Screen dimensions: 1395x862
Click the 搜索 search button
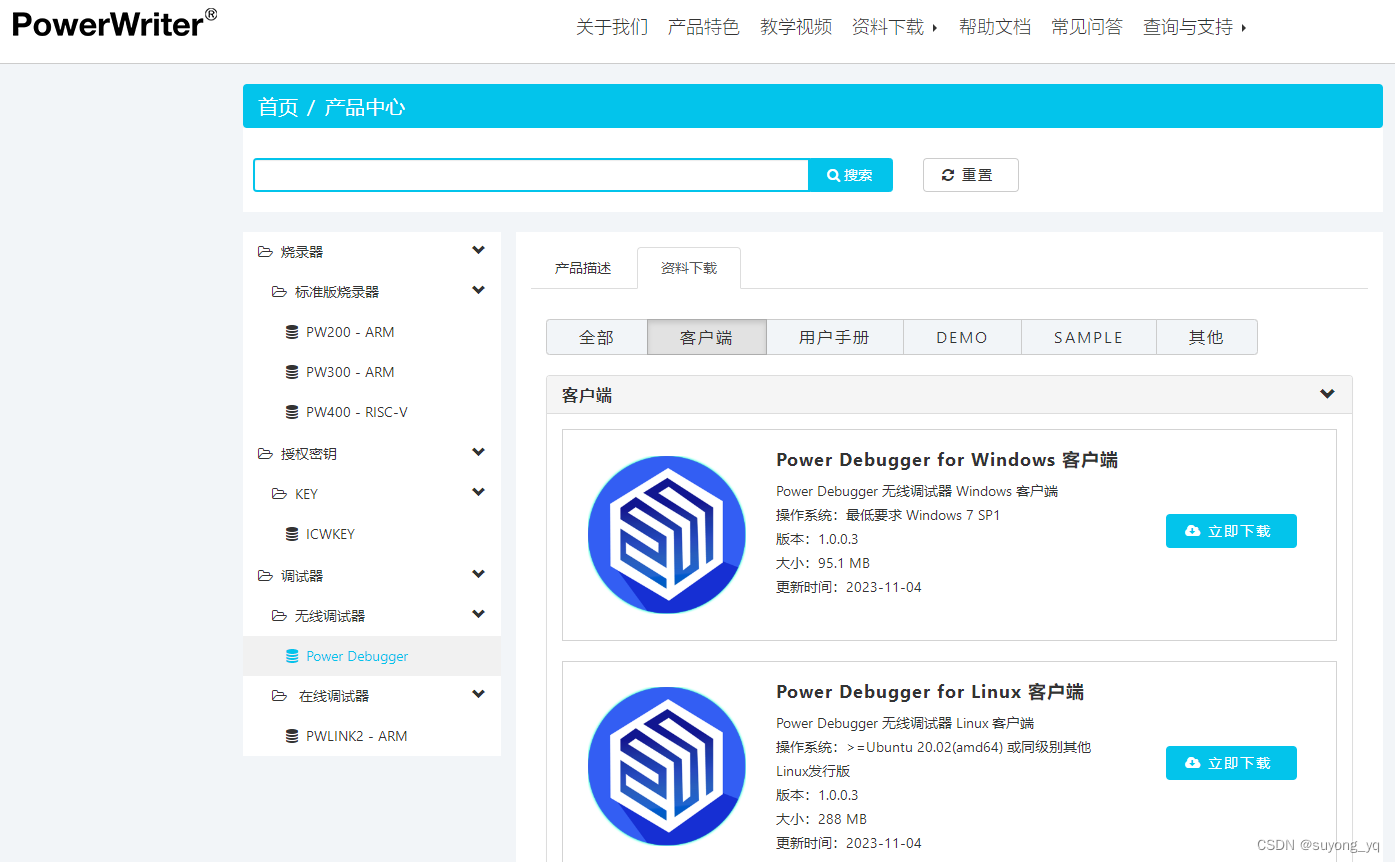(850, 175)
